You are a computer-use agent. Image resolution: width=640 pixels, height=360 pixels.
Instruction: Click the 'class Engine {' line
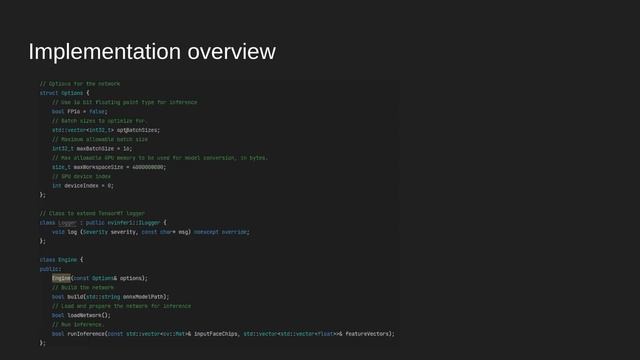pos(61,260)
